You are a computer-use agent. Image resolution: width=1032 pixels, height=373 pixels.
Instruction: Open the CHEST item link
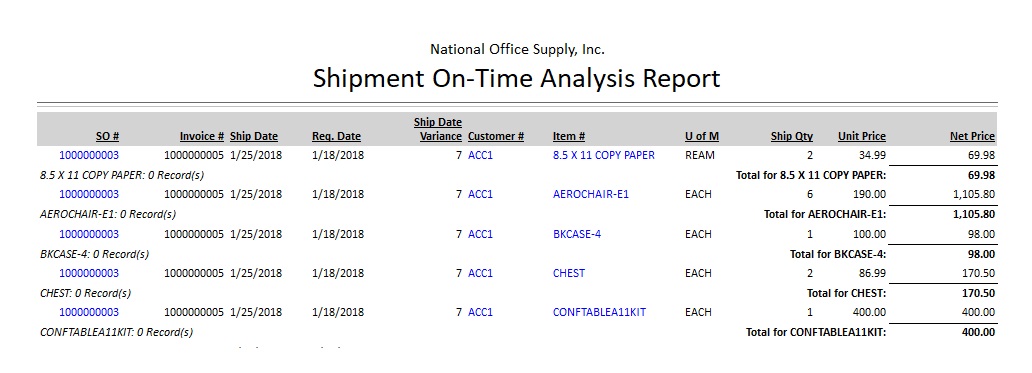pos(569,273)
